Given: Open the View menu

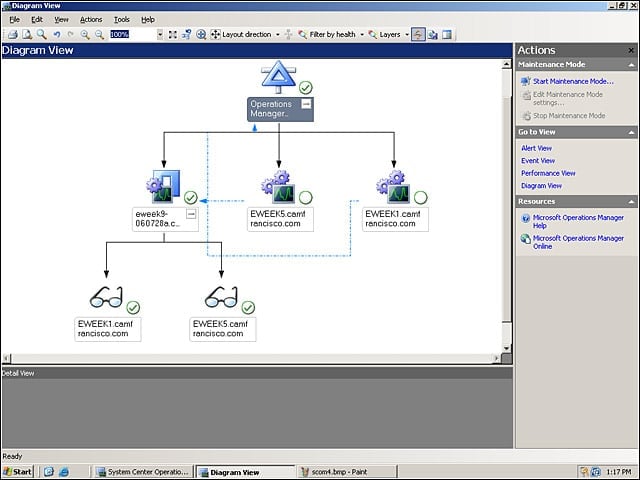Looking at the screenshot, I should tap(61, 19).
